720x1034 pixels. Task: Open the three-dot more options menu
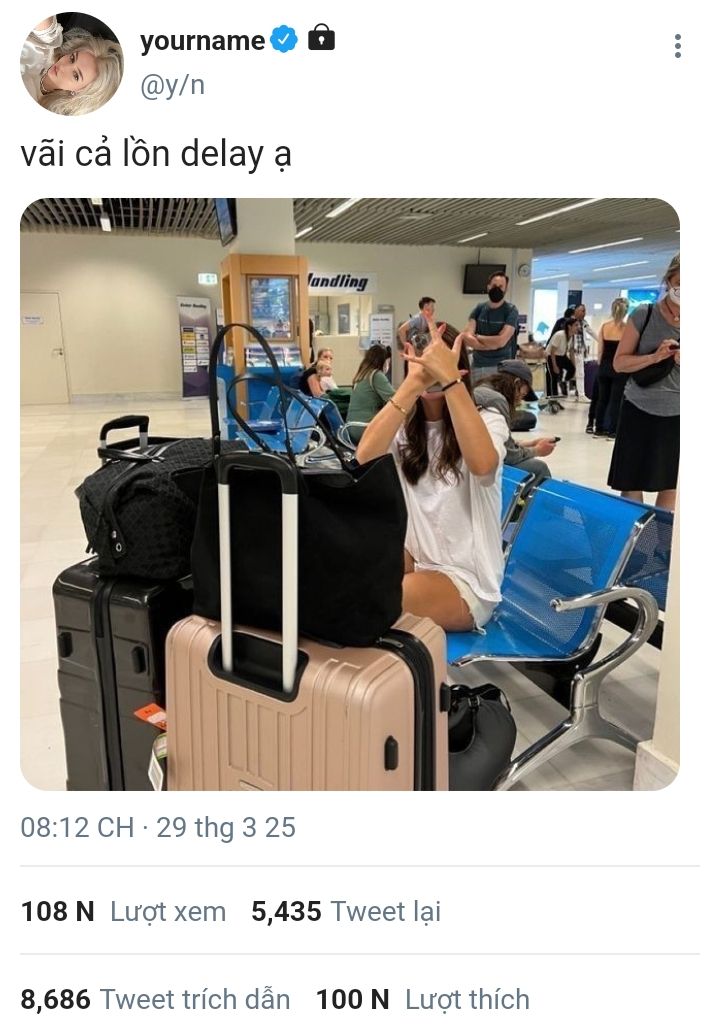click(677, 46)
